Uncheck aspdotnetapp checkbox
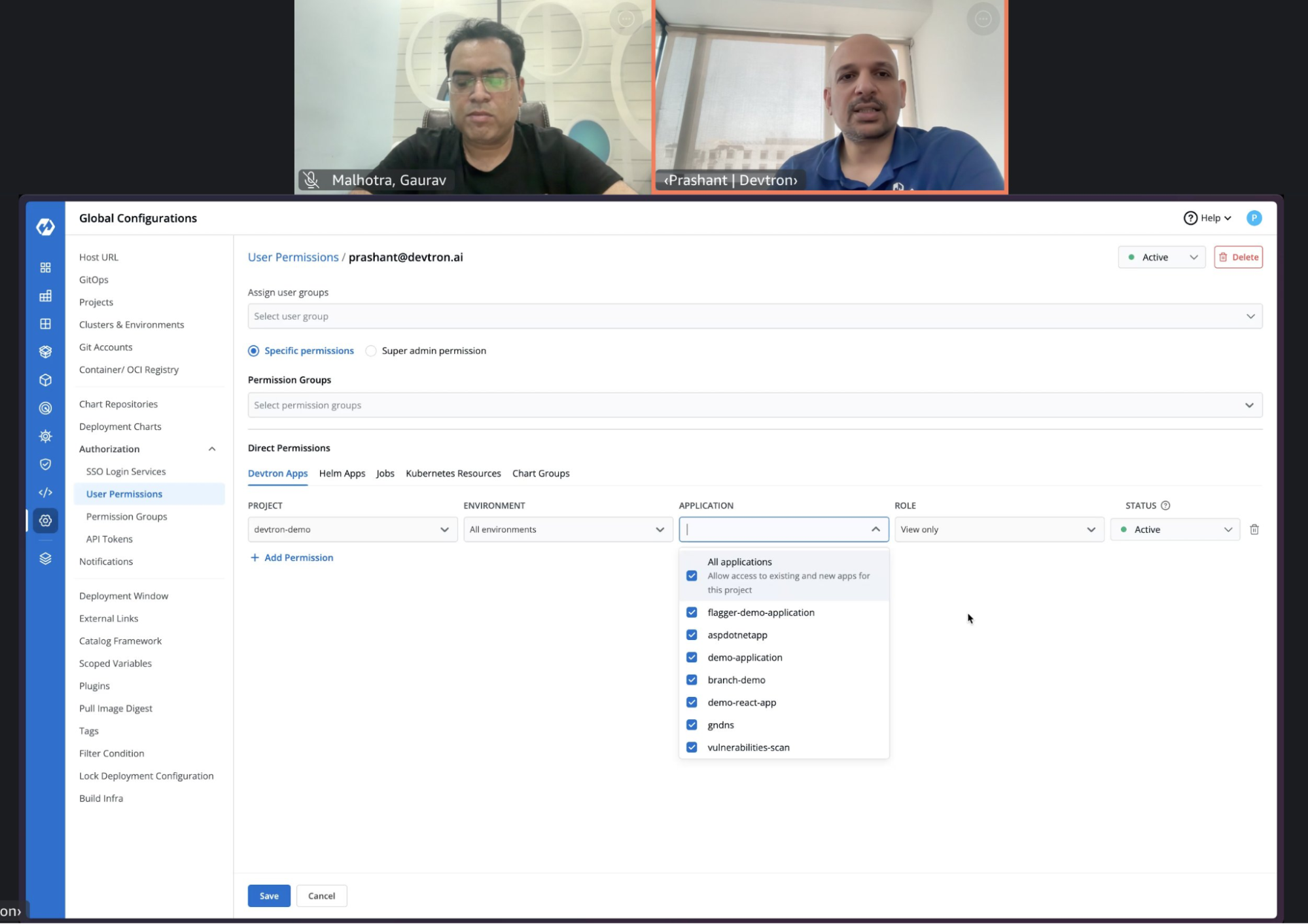1308x924 pixels. point(691,635)
